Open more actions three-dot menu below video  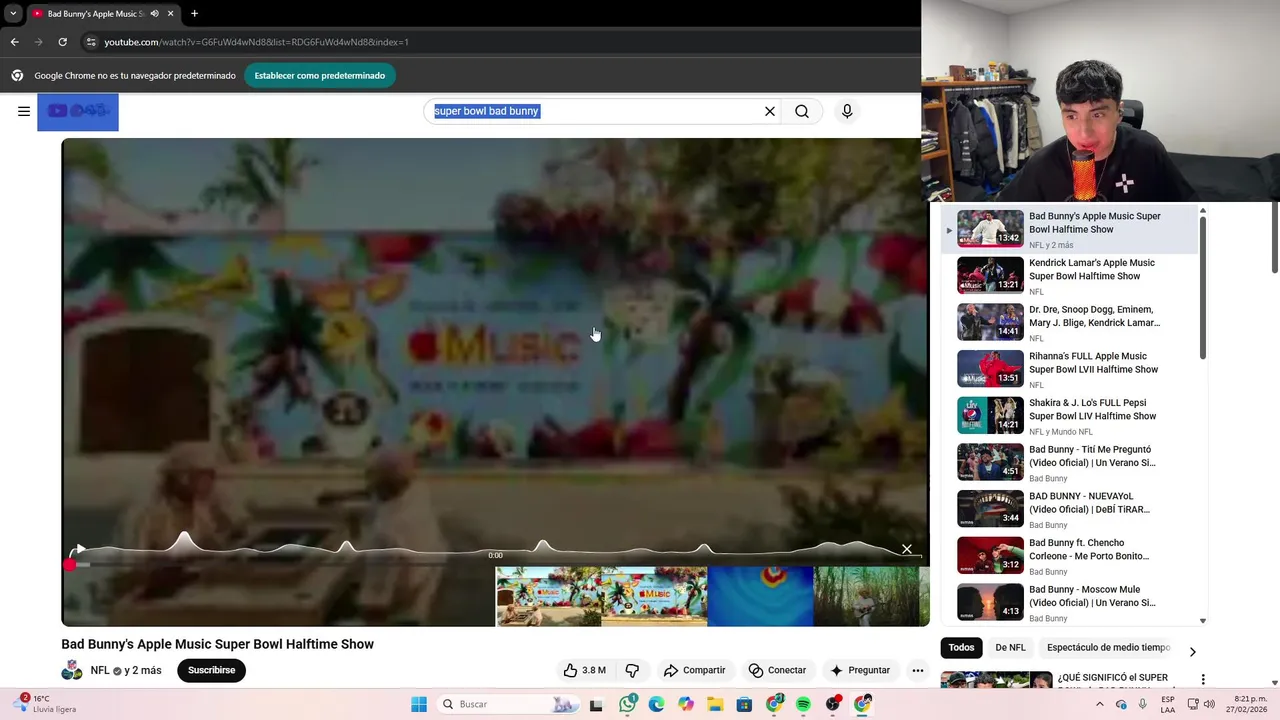coord(918,670)
